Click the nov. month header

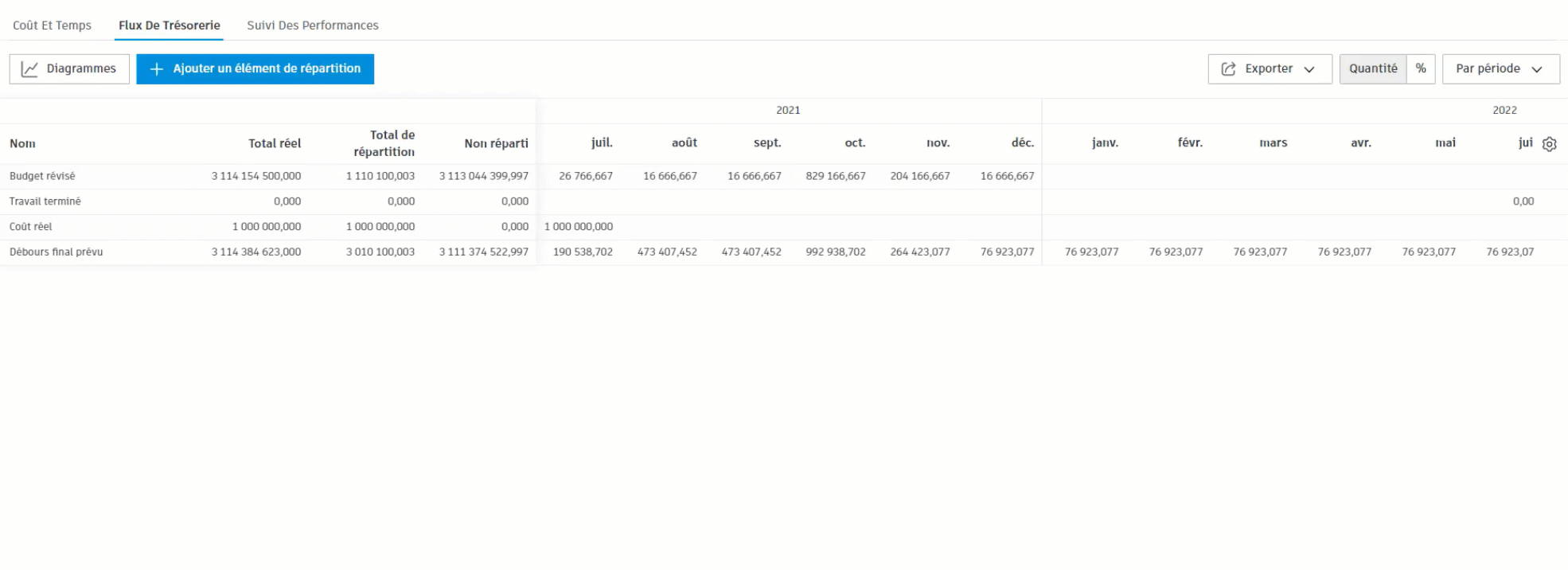tap(938, 142)
